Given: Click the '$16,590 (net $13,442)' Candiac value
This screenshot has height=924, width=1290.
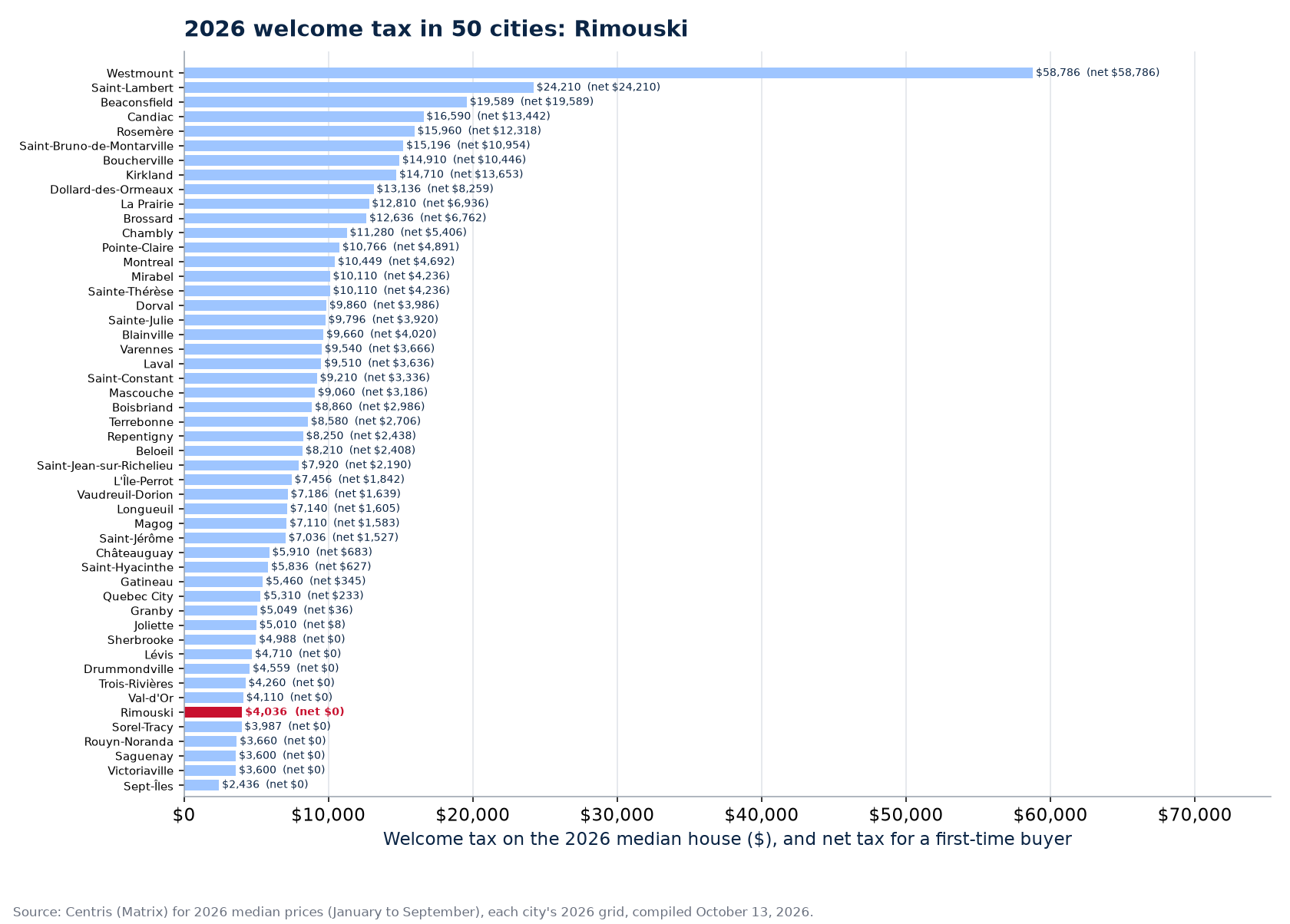Looking at the screenshot, I should click(x=488, y=117).
